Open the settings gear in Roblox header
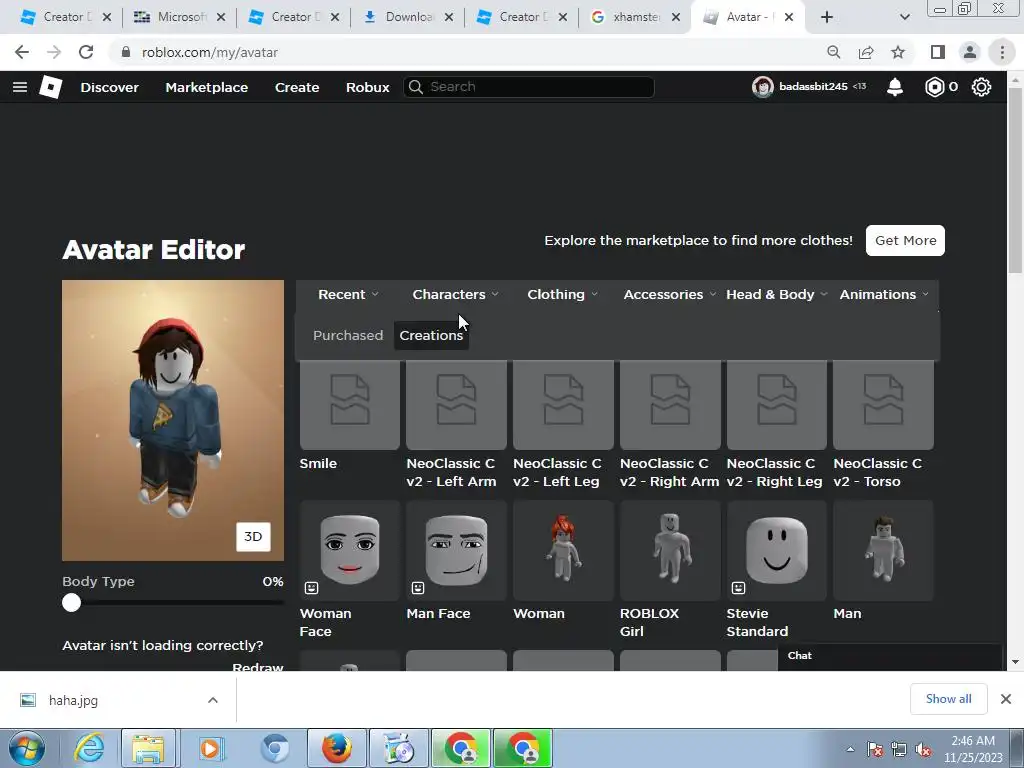Viewport: 1024px width, 768px height. point(981,87)
